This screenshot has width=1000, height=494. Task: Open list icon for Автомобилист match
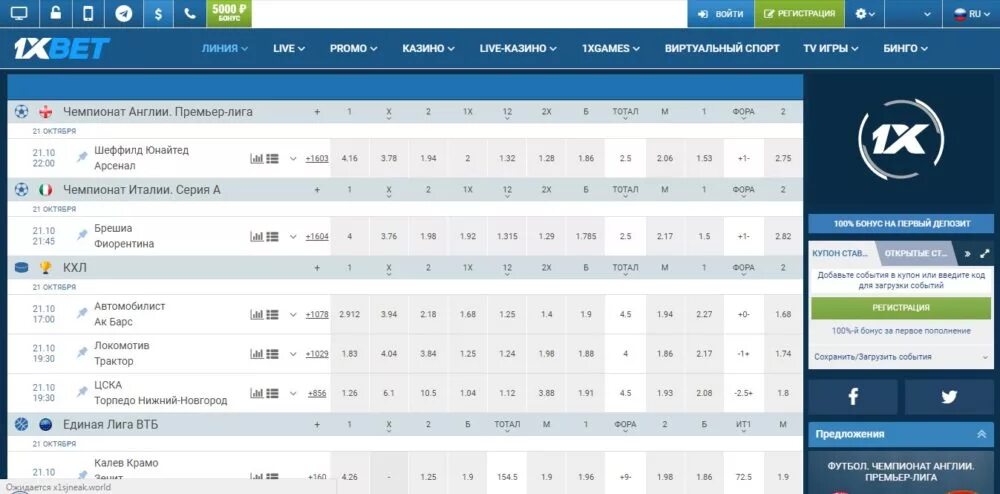pos(272,314)
